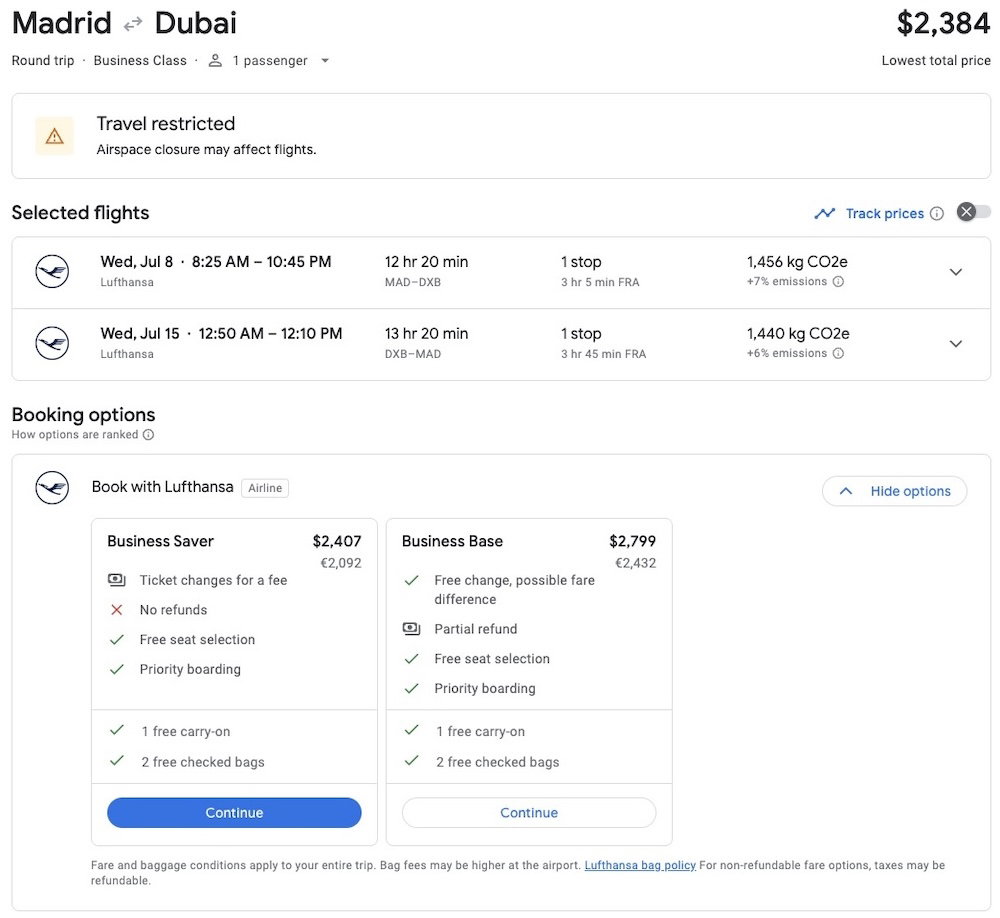Collapse booking options with Hide options
Screen dimensions: 1000x918
894,491
